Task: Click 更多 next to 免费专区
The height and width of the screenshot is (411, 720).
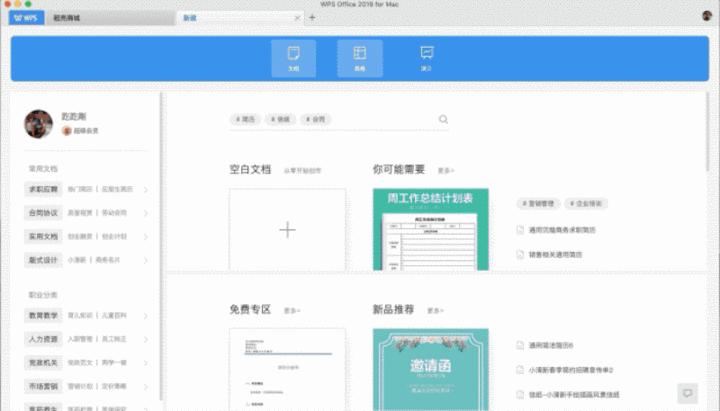Action: (x=292, y=311)
